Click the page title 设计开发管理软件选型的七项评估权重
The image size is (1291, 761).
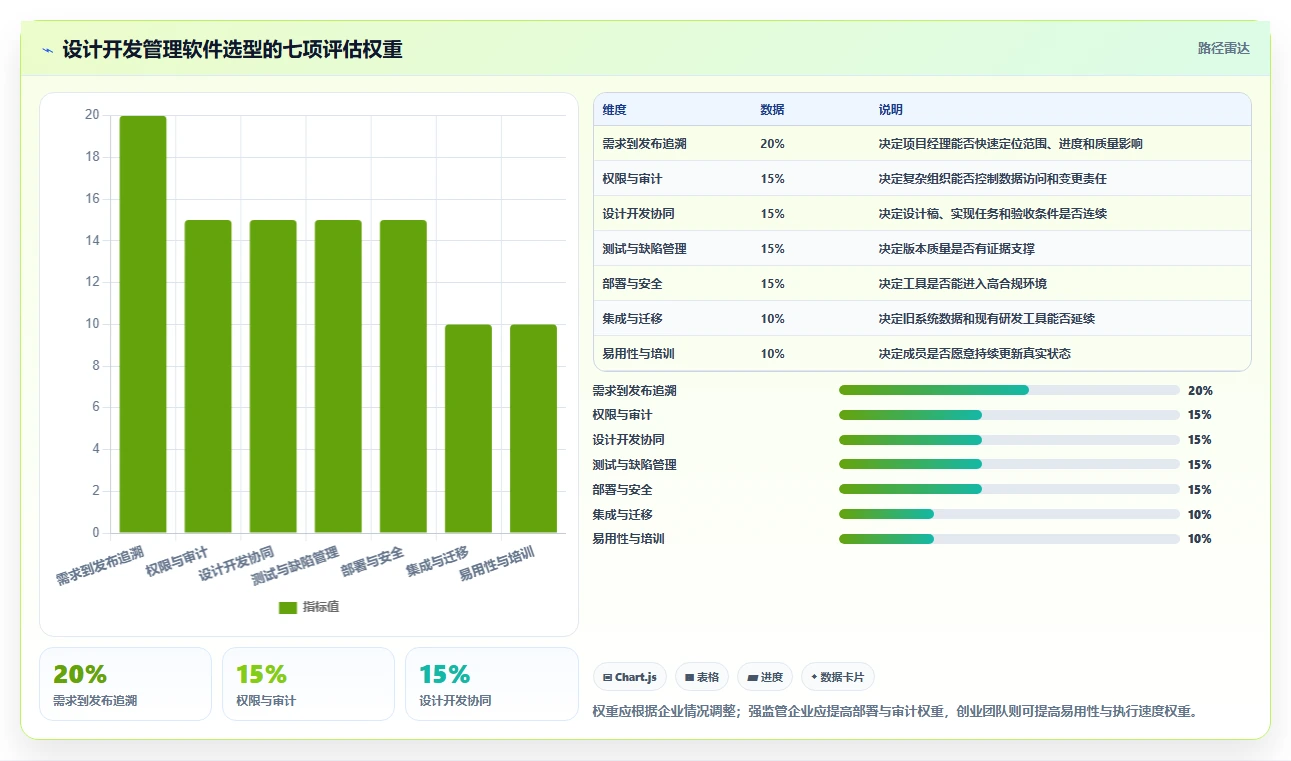pos(232,49)
